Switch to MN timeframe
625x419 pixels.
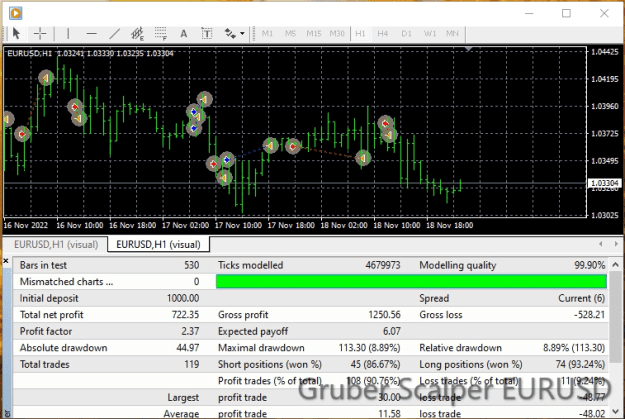pos(452,33)
